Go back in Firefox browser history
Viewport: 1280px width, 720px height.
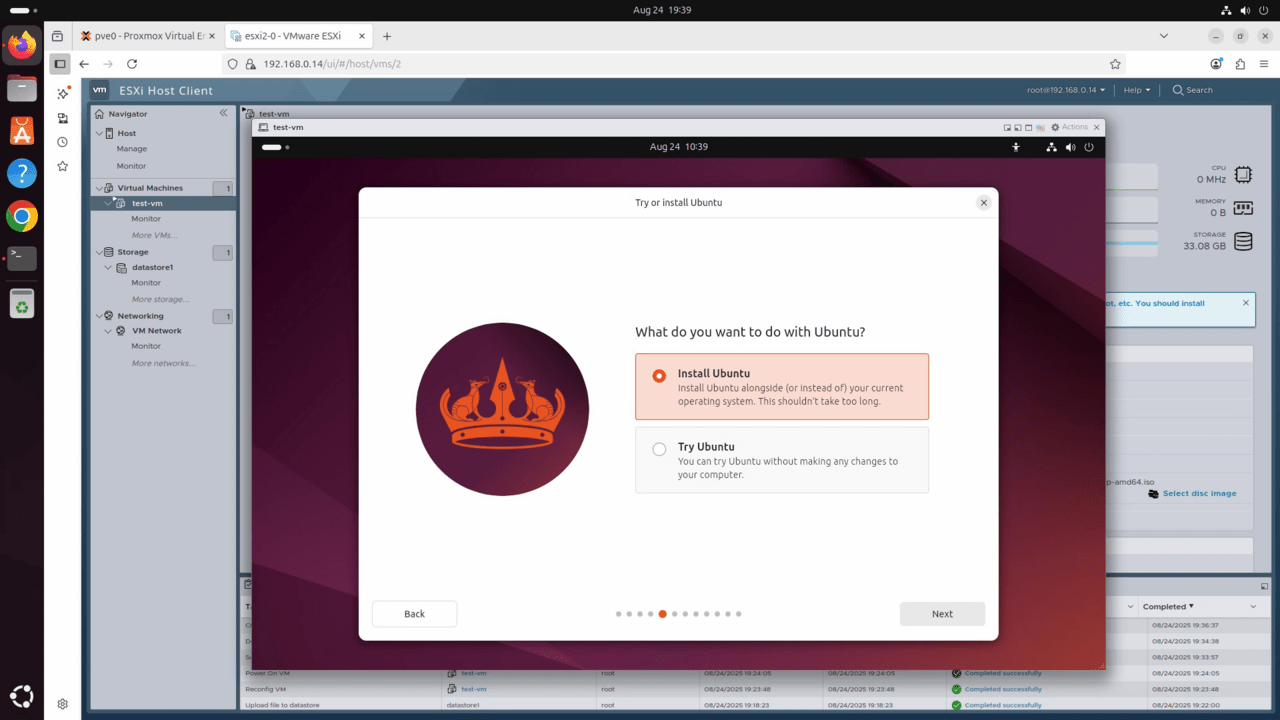[84, 64]
